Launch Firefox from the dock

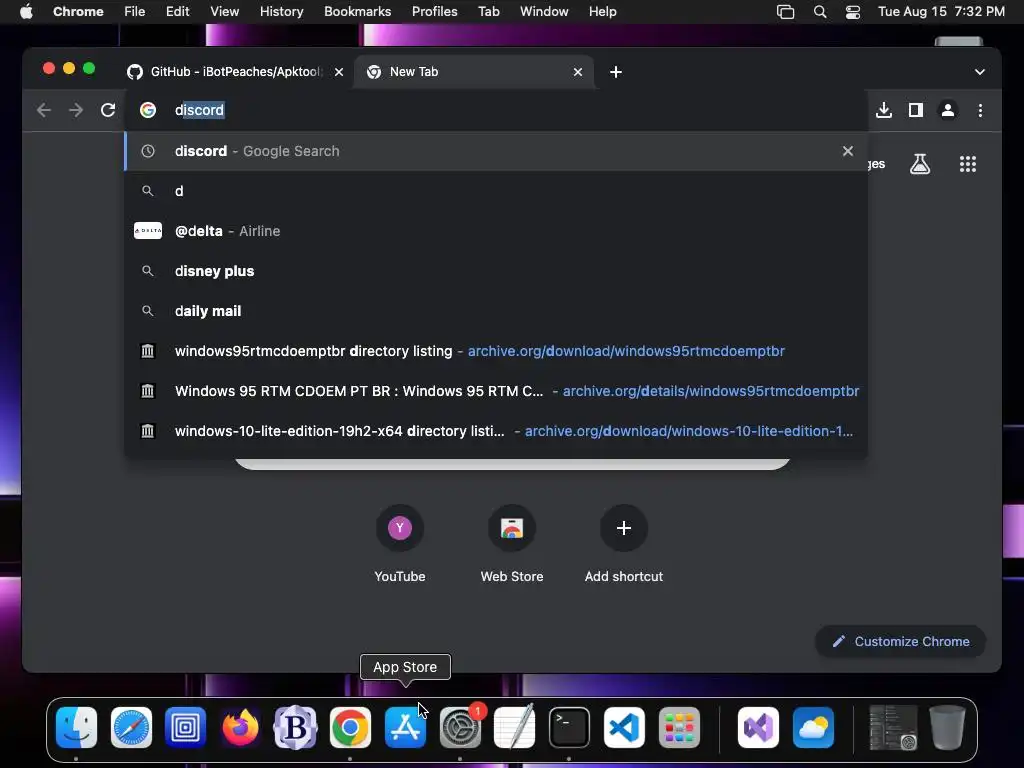240,727
